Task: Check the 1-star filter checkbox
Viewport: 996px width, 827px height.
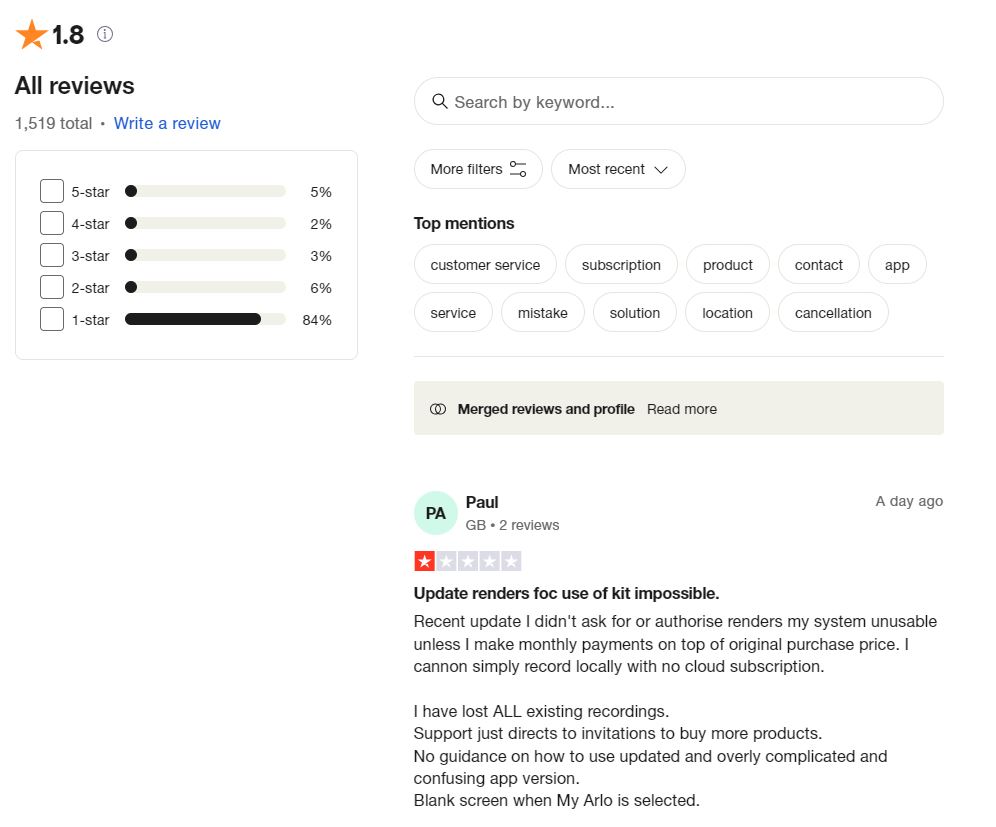Action: click(52, 319)
